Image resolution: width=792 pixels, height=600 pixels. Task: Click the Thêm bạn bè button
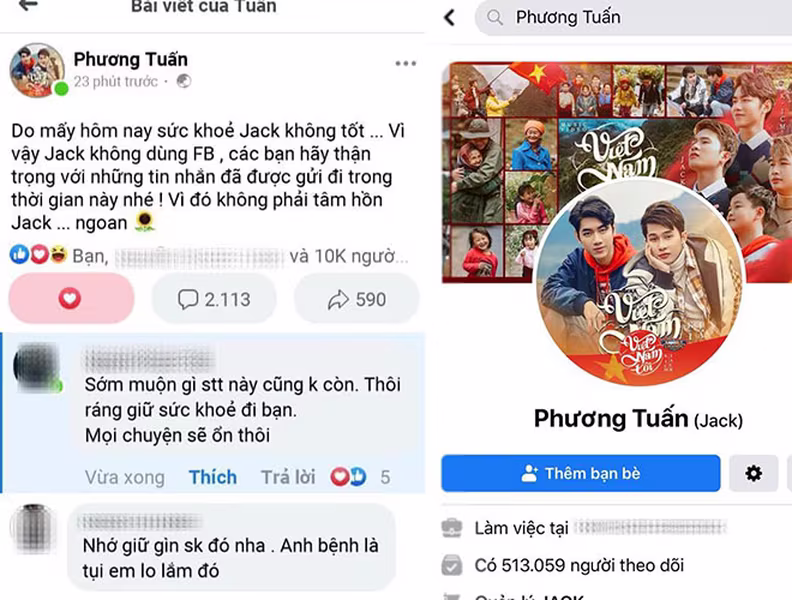click(581, 473)
